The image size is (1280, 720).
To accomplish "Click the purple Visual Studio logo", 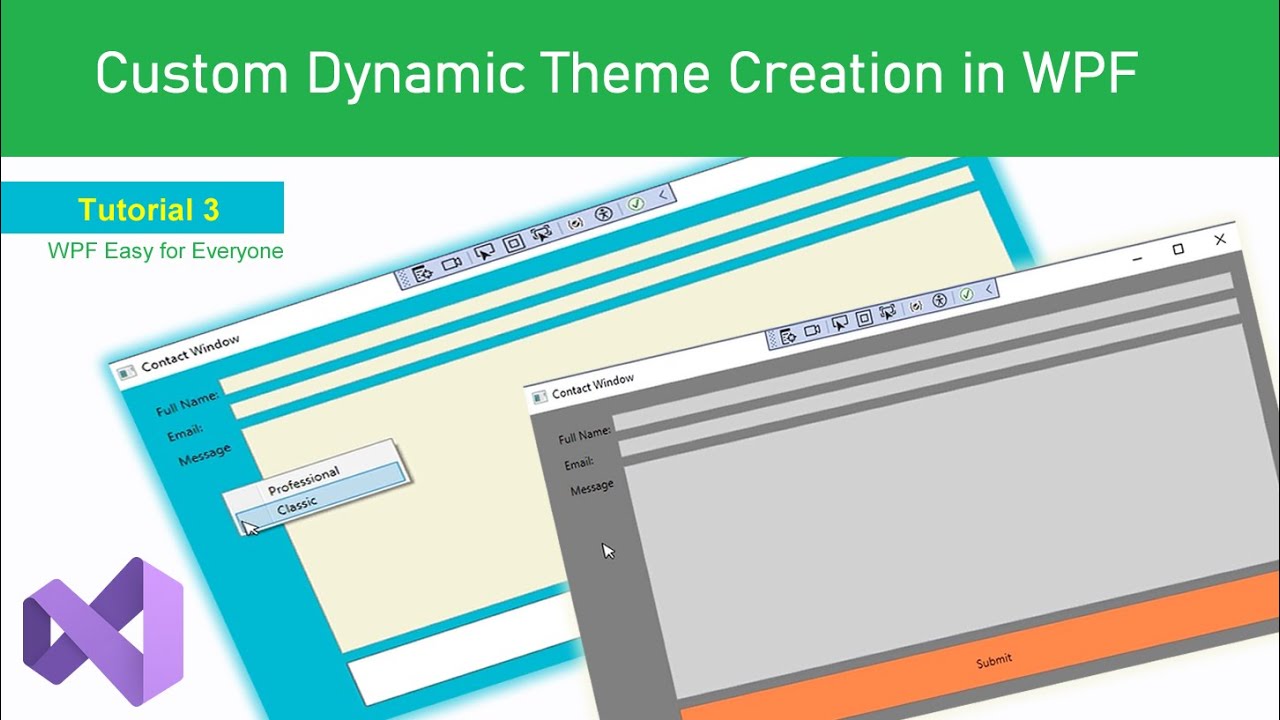I will (x=104, y=632).
